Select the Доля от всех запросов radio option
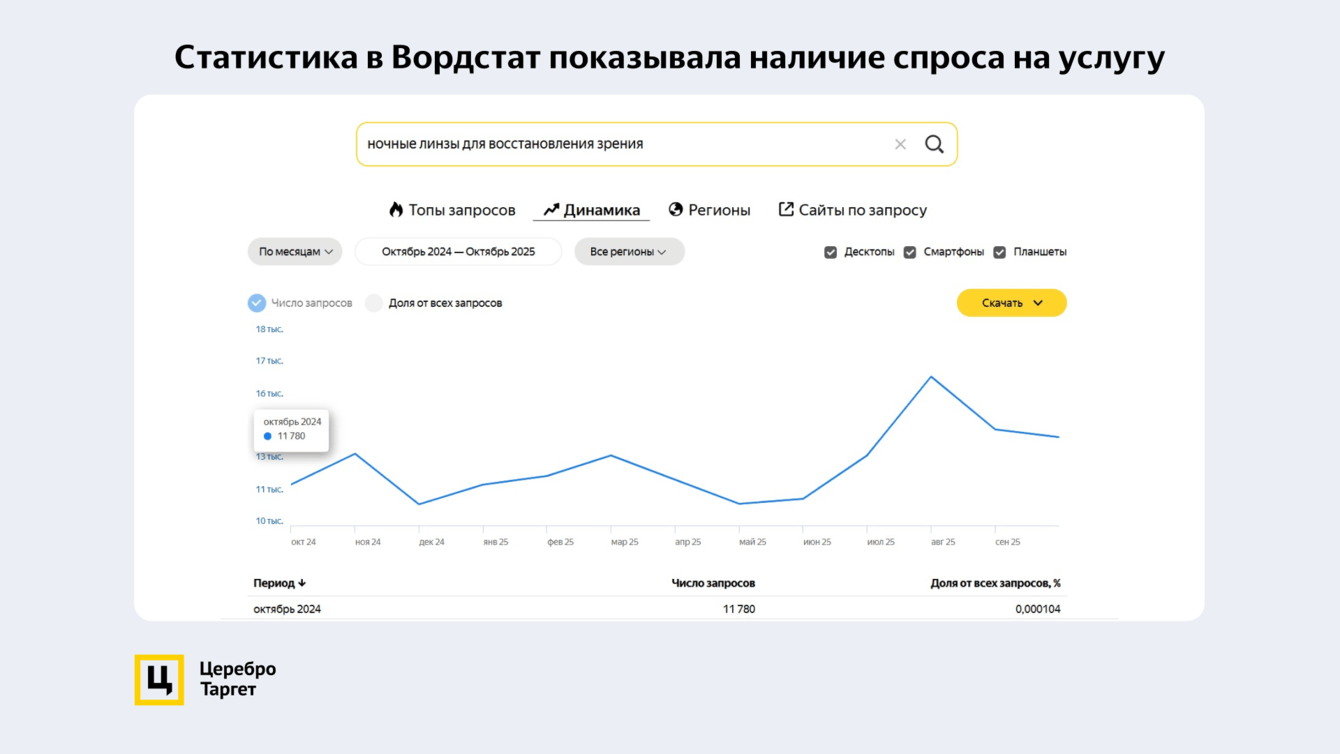The image size is (1340, 754). pos(373,303)
